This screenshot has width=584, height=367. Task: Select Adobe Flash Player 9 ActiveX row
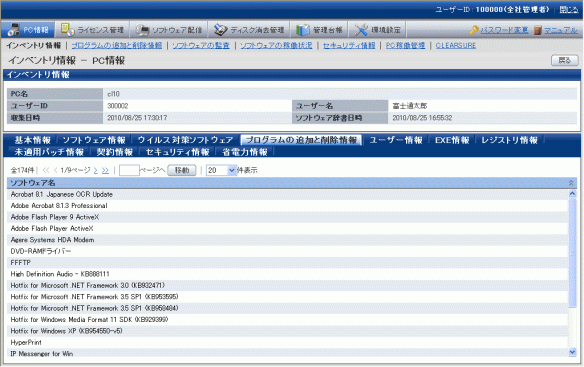click(288, 217)
